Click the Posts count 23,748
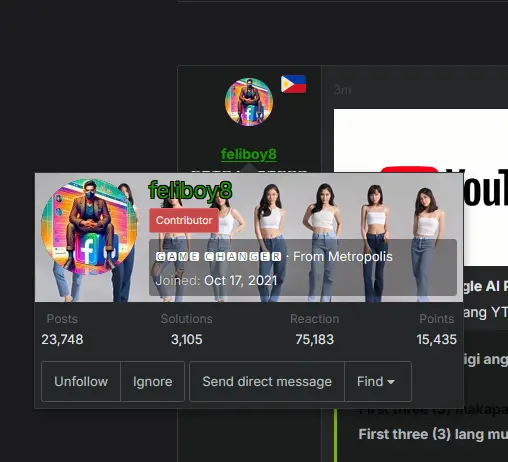508x462 pixels. 62,339
